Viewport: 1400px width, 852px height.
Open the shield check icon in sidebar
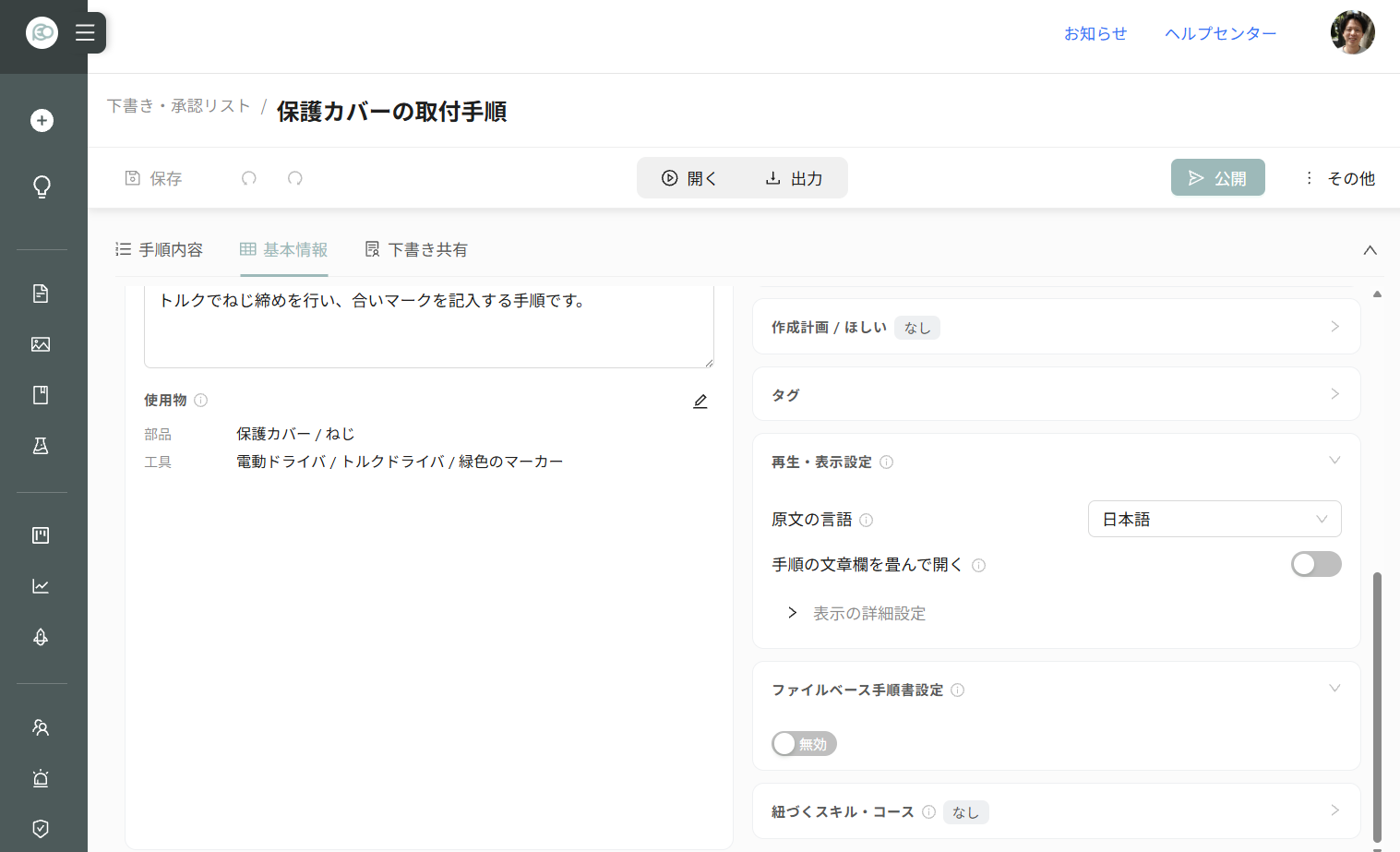(x=41, y=829)
